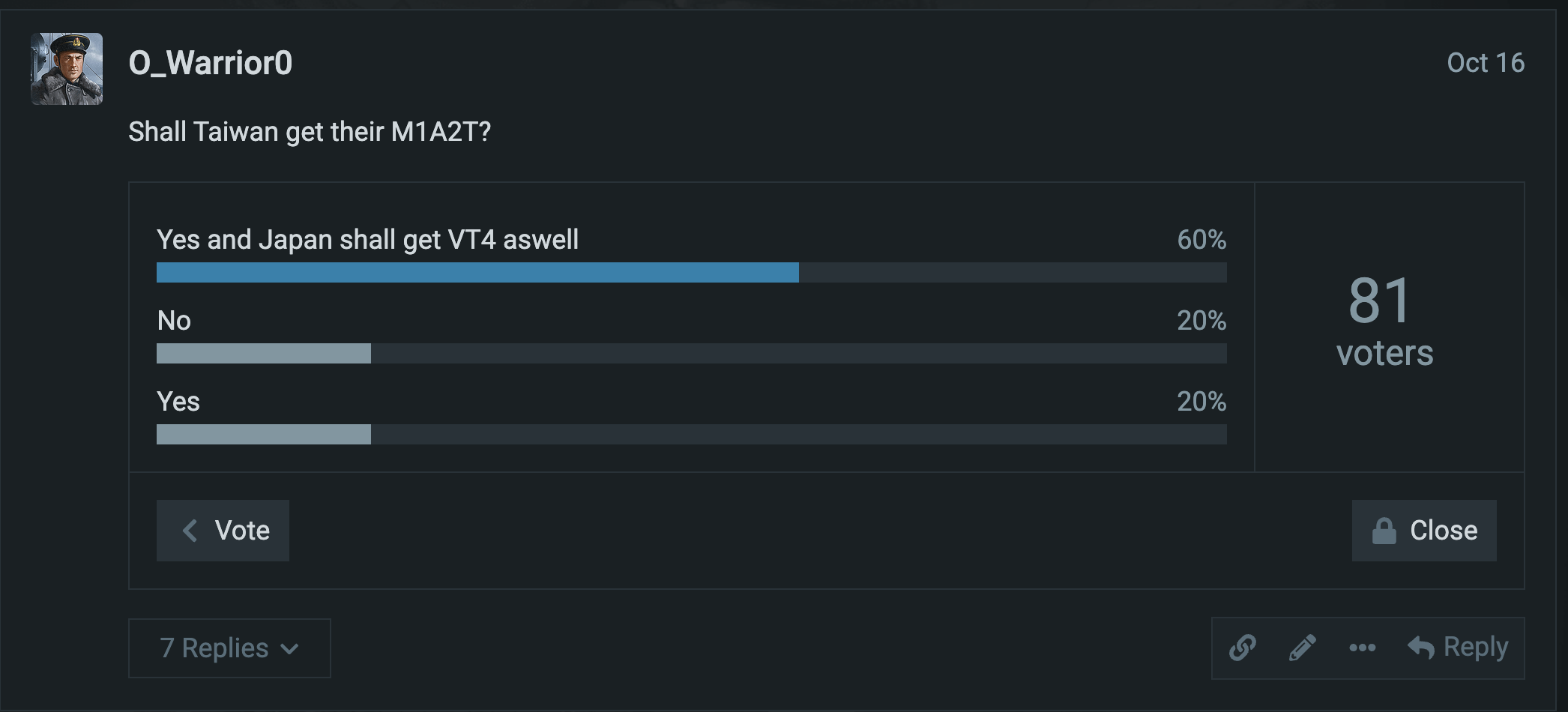Click the poll question 'Shall Taiwan get their M1A2T?'

(x=310, y=132)
